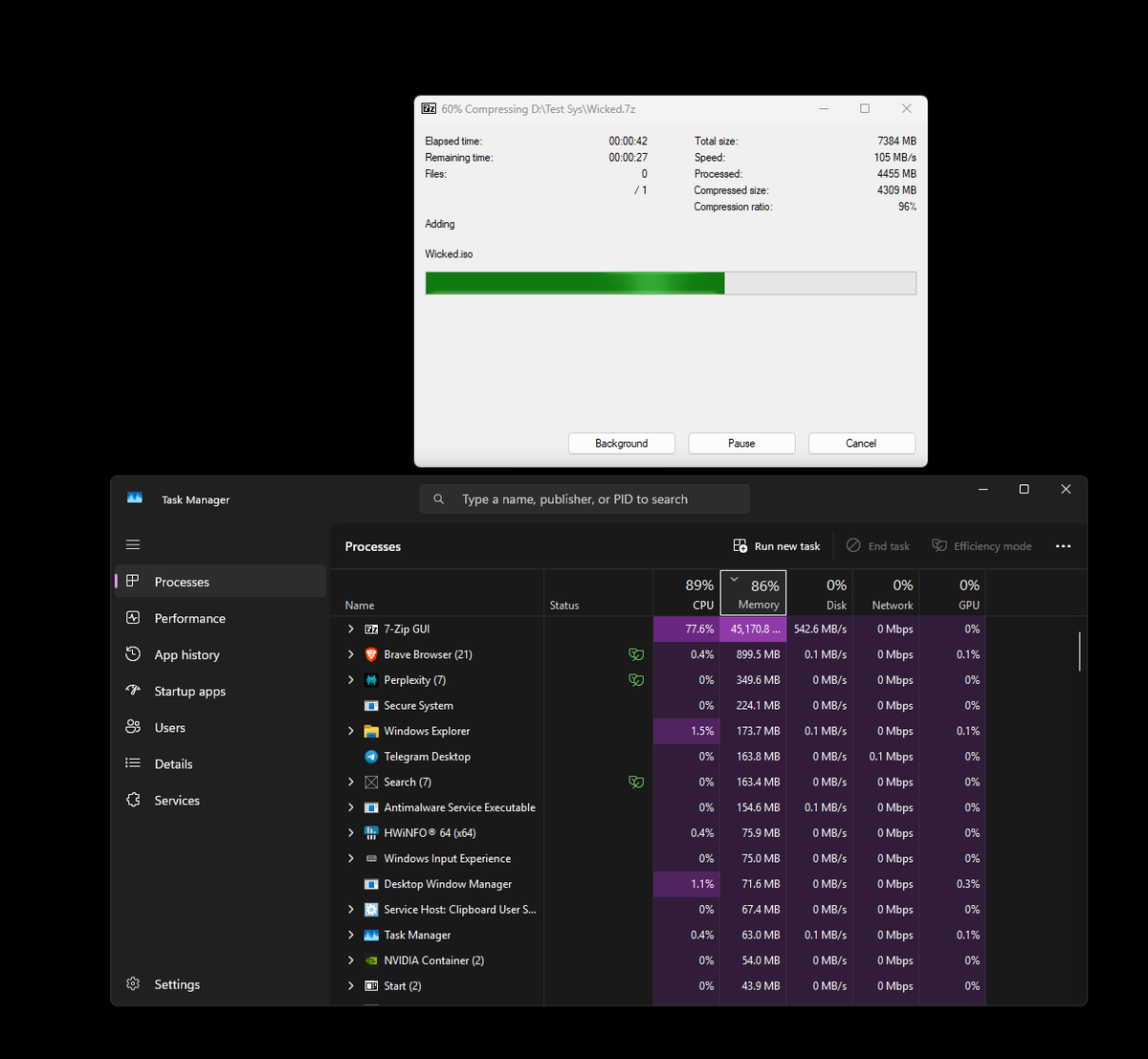
Task: Expand the Brave Browser (21) process group
Action: click(351, 654)
